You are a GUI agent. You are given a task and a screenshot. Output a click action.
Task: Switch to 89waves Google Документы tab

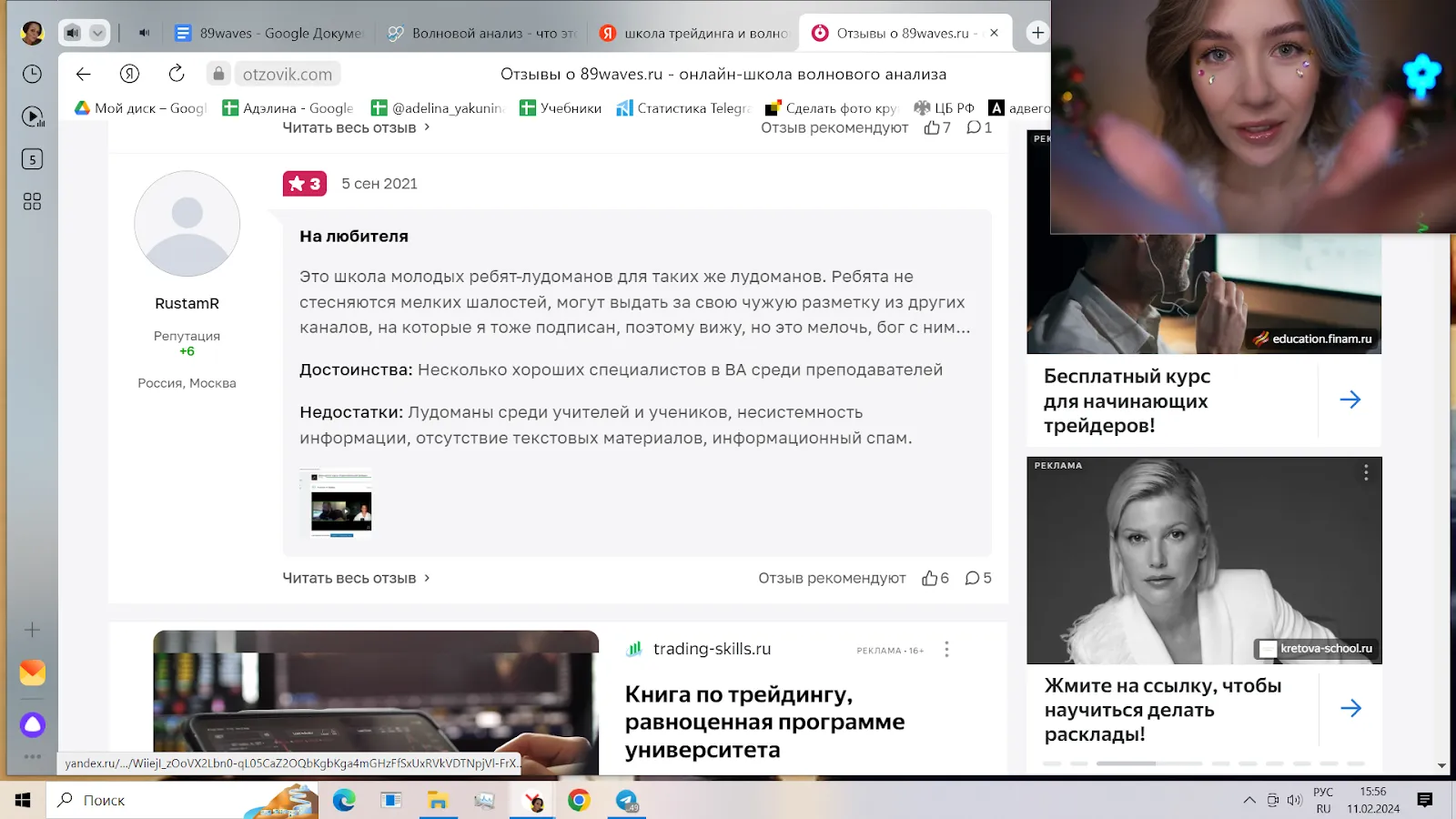pos(269,33)
